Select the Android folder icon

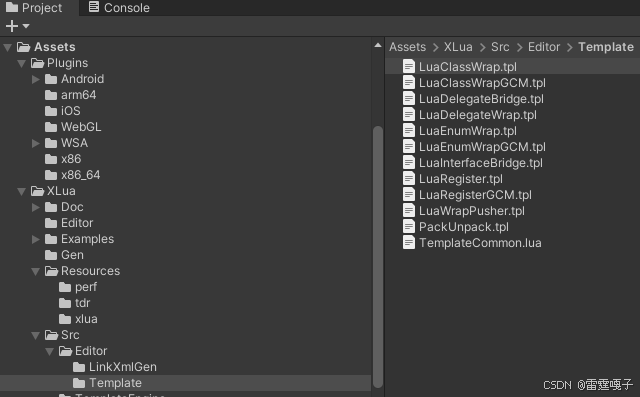(x=51, y=79)
